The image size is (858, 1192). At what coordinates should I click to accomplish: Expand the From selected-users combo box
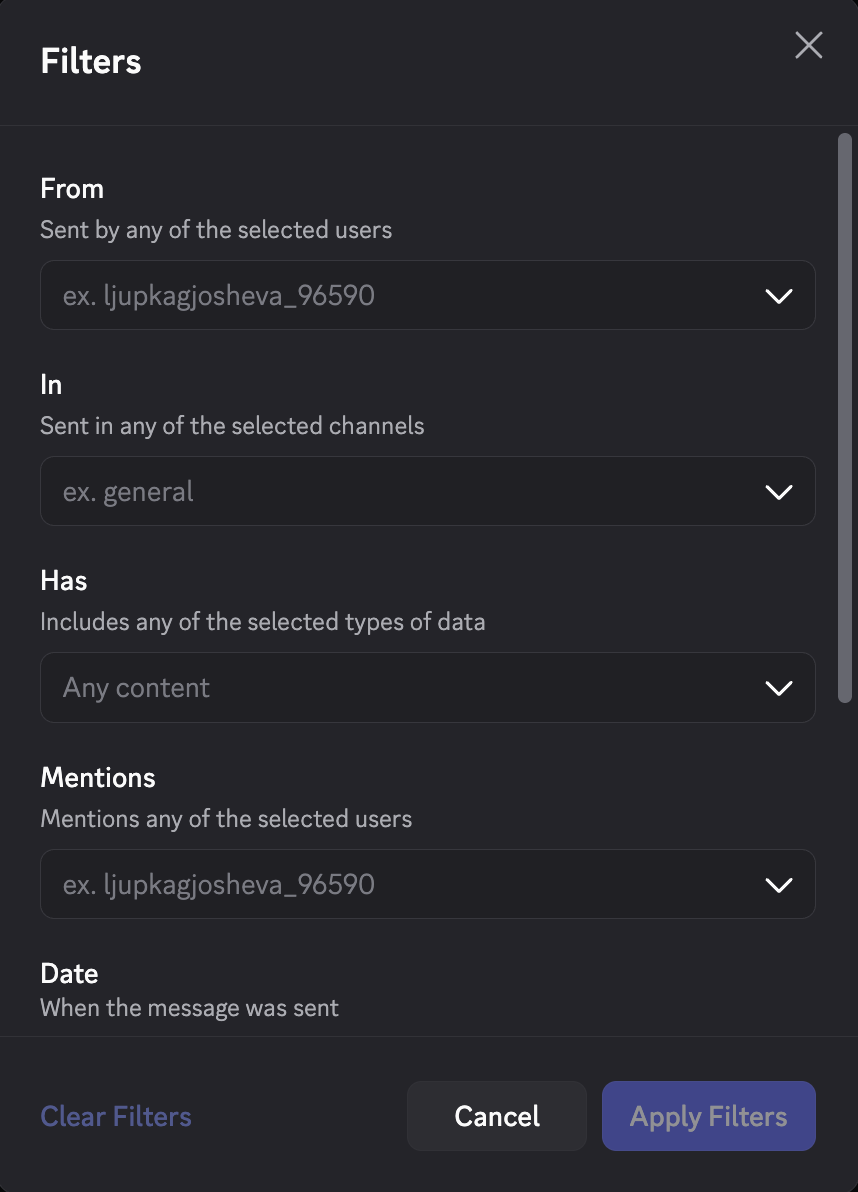pyautogui.click(x=428, y=295)
